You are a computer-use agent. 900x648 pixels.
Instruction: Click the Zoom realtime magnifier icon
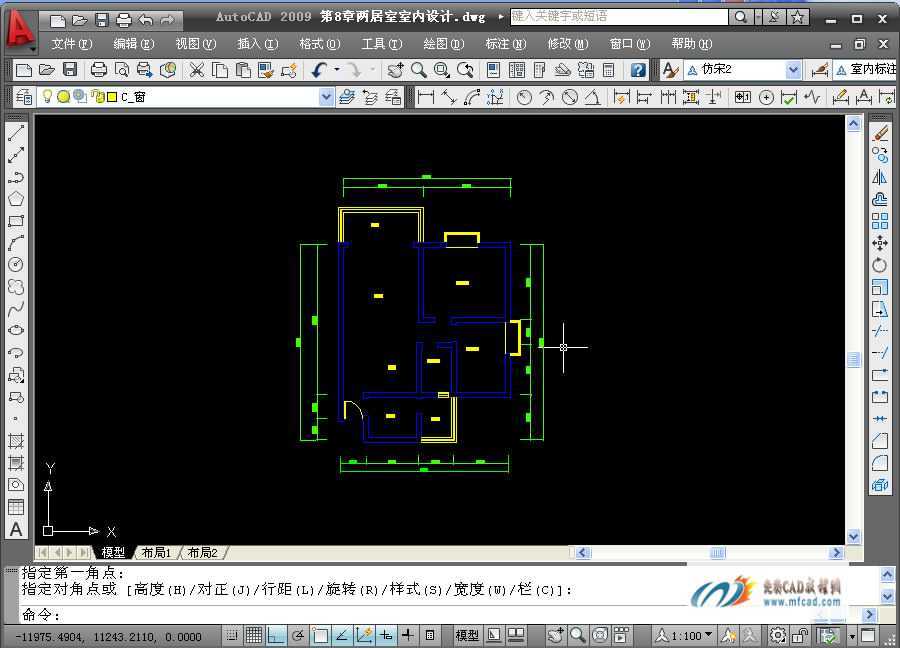(x=418, y=70)
